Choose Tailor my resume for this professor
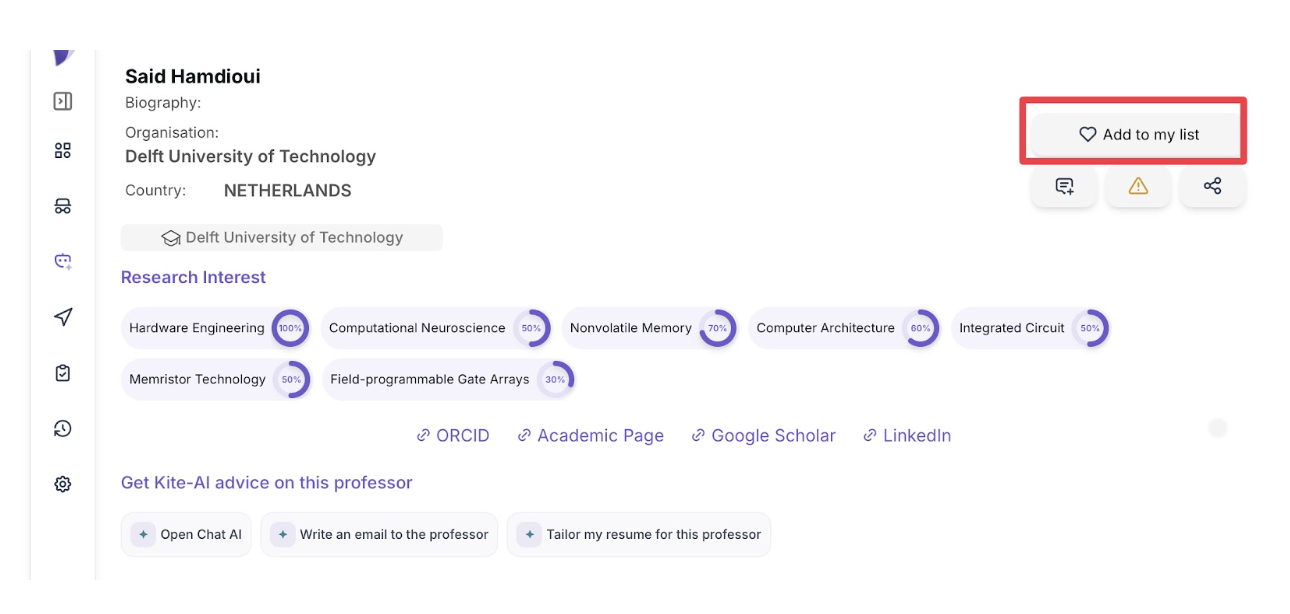The image size is (1290, 614). (639, 535)
